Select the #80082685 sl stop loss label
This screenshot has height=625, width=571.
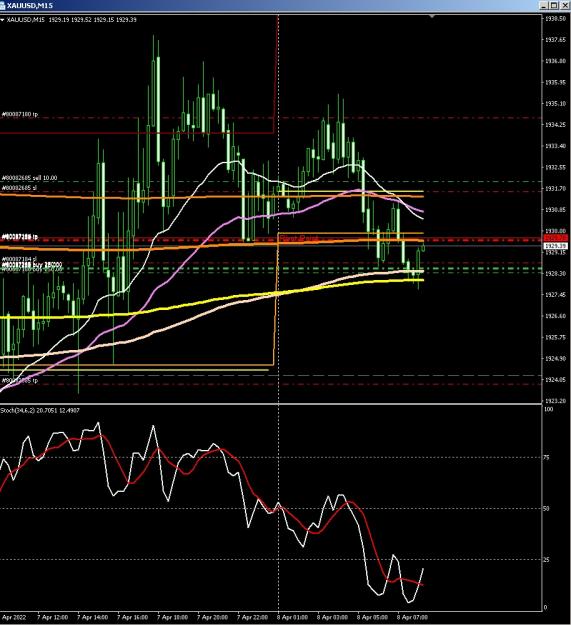point(20,187)
